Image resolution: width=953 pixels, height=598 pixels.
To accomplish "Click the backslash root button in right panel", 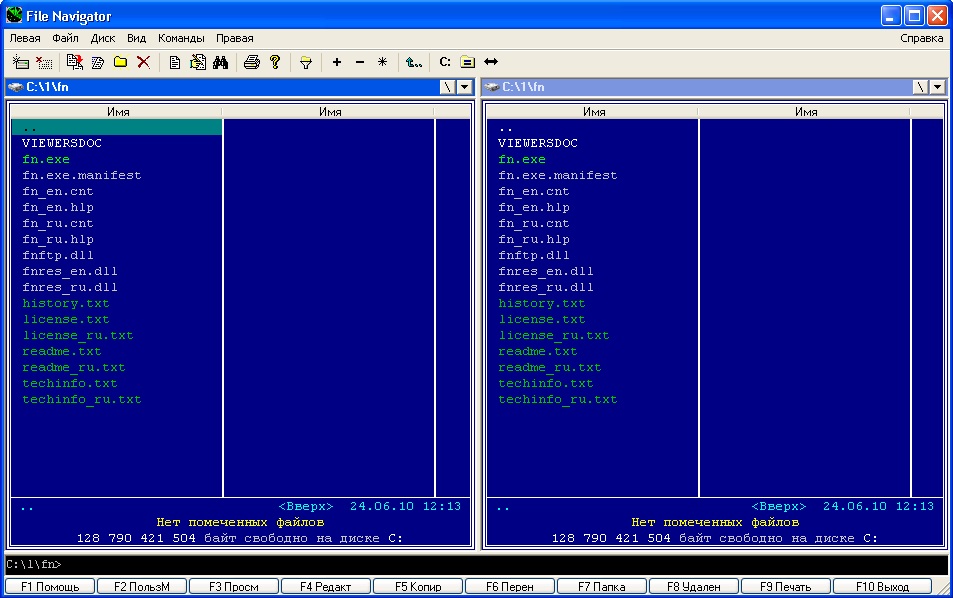I will coord(921,87).
